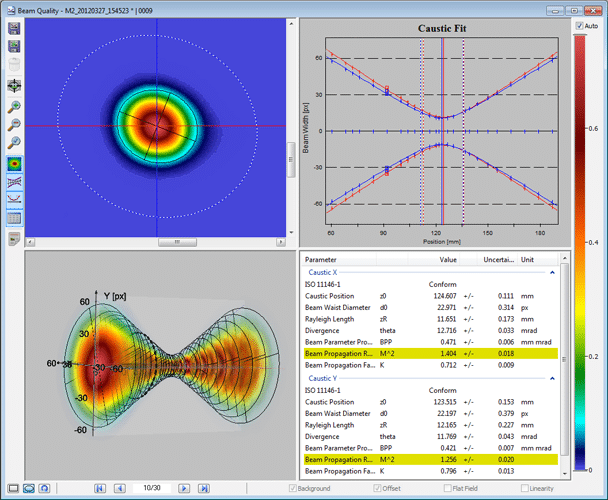Click the Caustic Fit chart title
Screen dimensions: 608x500
[x=442, y=28]
